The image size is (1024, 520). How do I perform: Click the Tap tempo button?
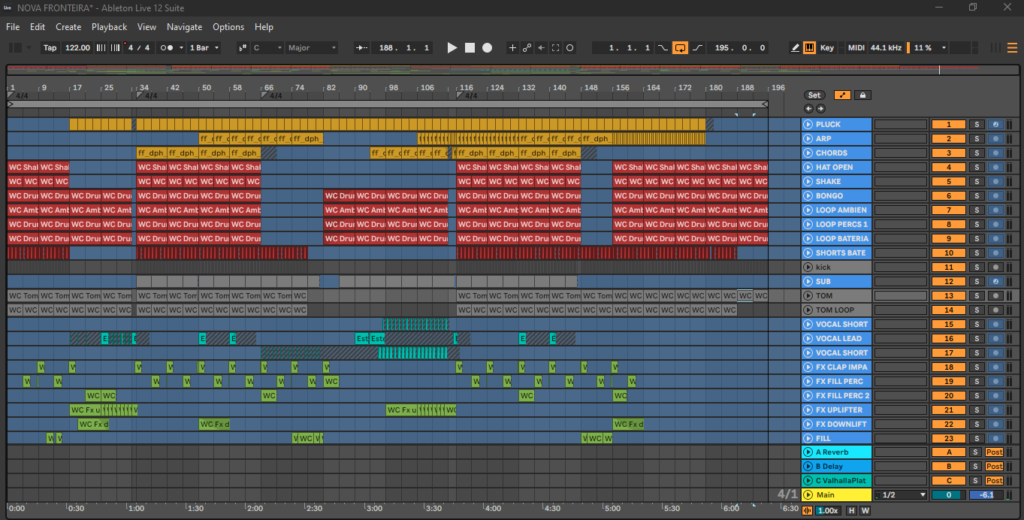(x=49, y=47)
